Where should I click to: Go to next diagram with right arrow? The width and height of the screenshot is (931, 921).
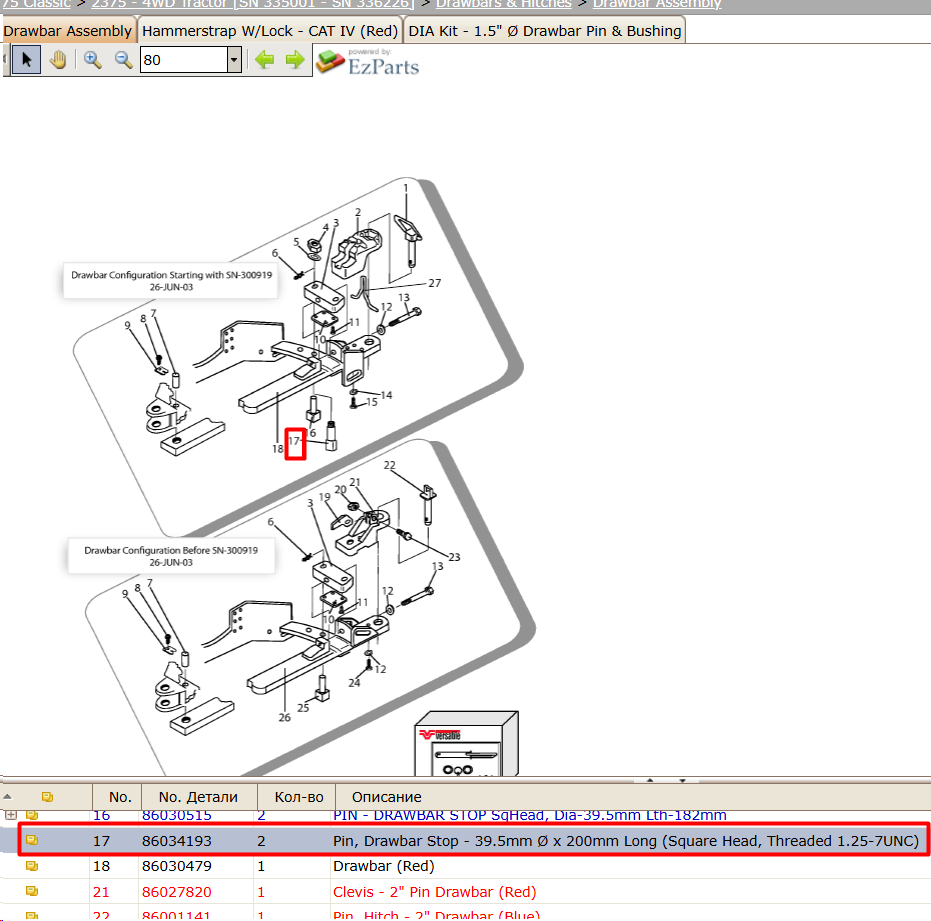(294, 60)
